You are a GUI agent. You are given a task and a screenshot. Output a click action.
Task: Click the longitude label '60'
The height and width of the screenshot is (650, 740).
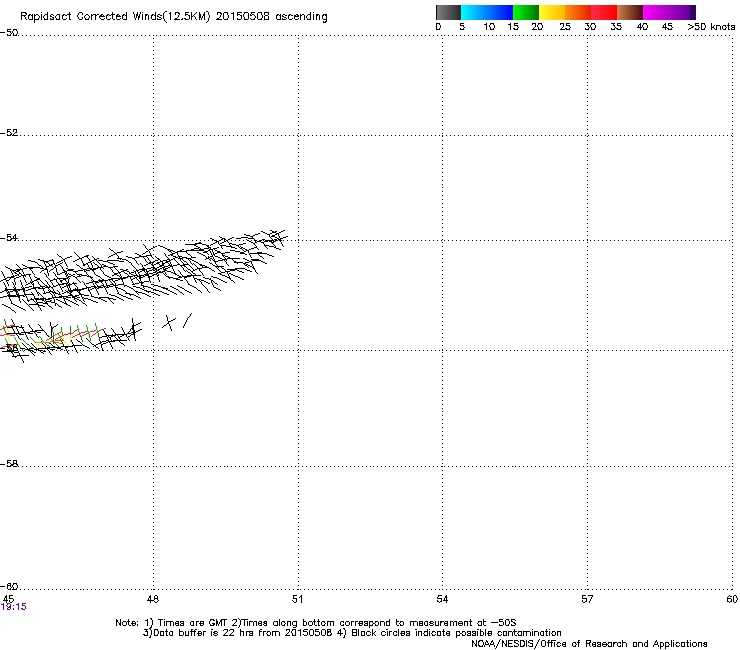[732, 599]
